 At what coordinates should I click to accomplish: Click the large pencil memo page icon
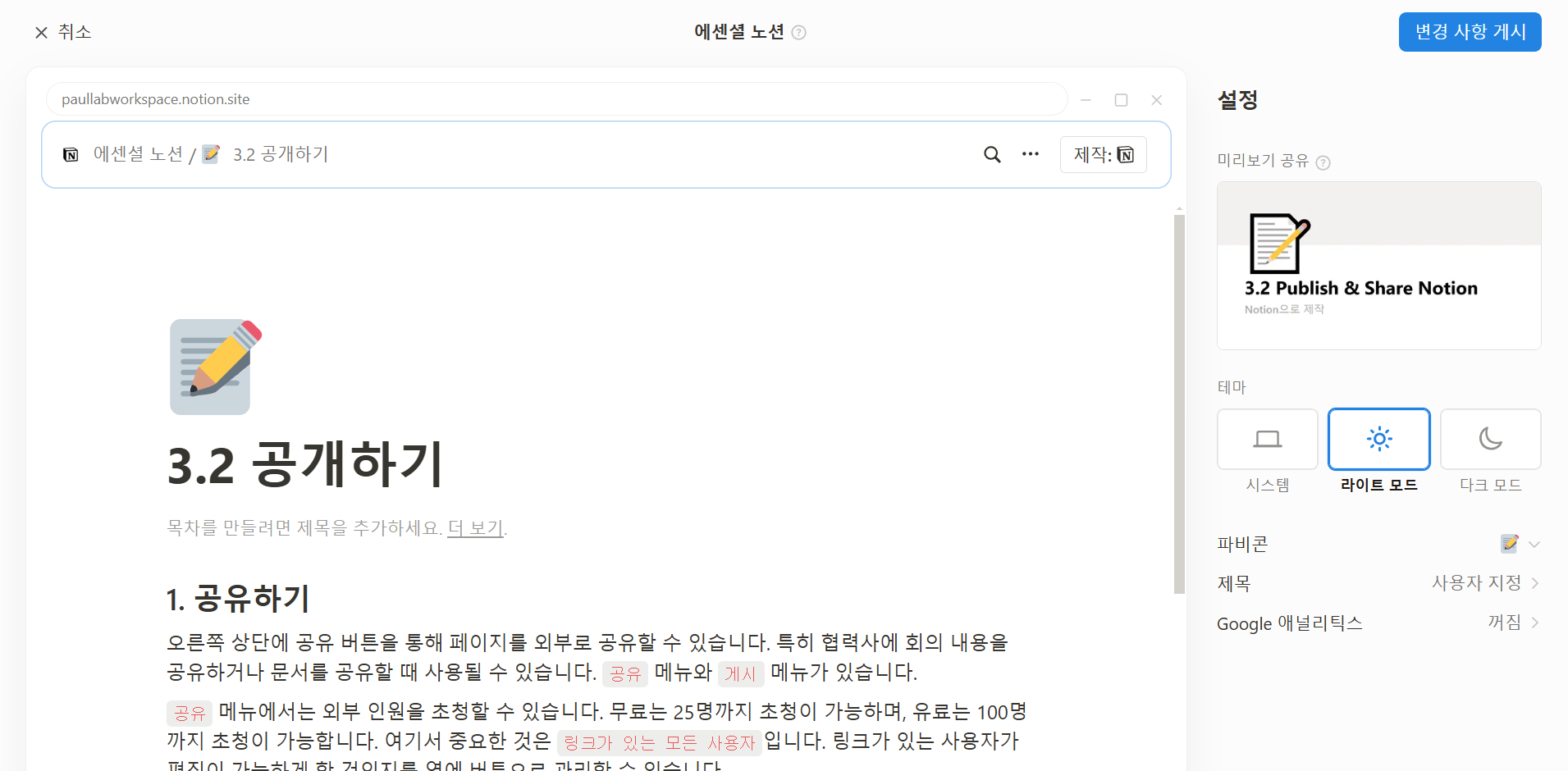[x=216, y=367]
